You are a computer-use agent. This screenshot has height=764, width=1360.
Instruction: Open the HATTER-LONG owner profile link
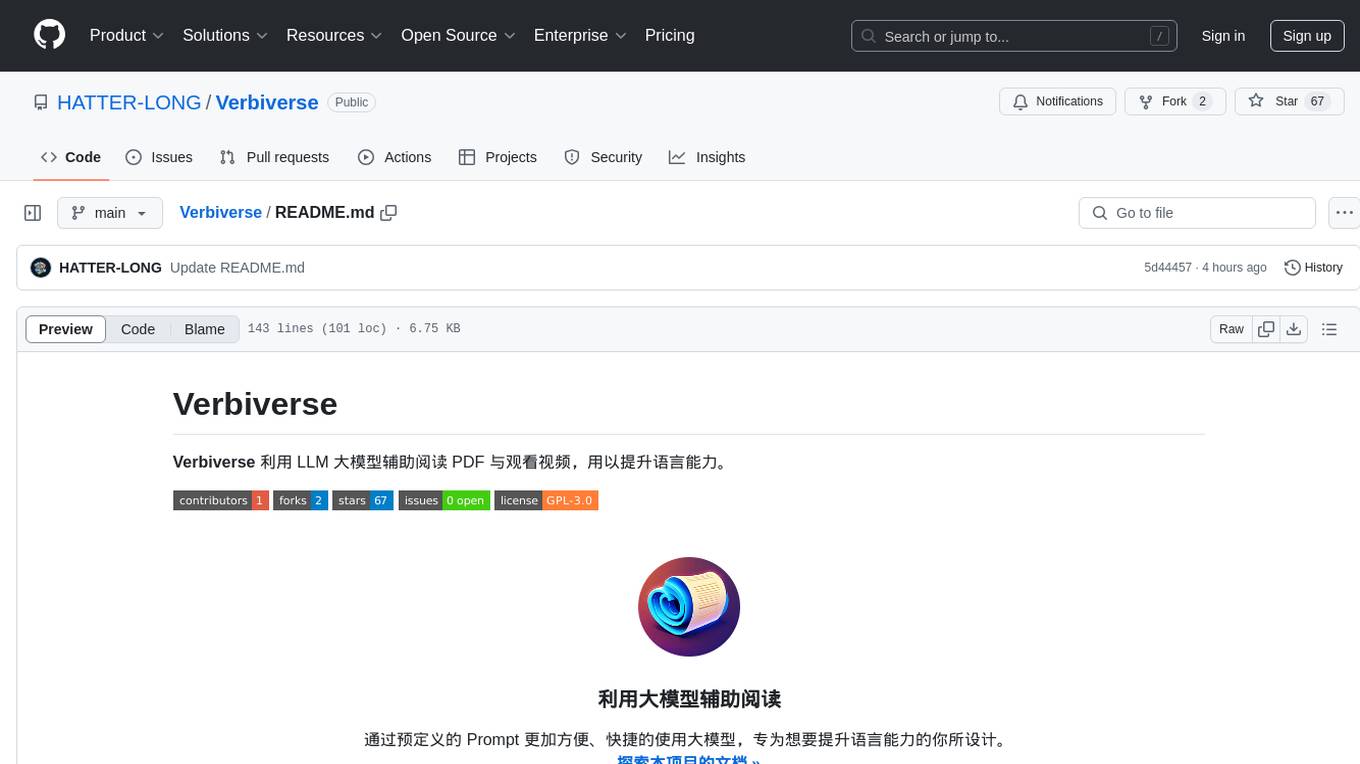tap(129, 102)
